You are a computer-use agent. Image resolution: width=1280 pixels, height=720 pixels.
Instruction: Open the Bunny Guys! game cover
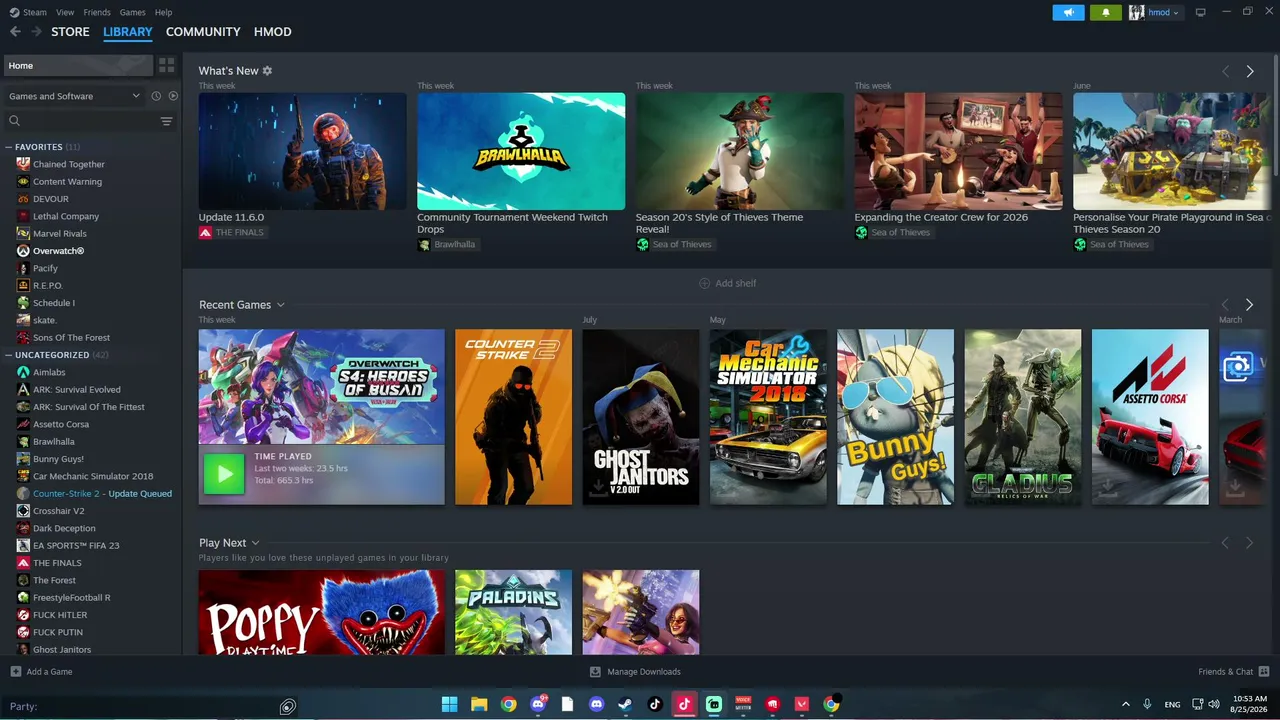pyautogui.click(x=896, y=417)
